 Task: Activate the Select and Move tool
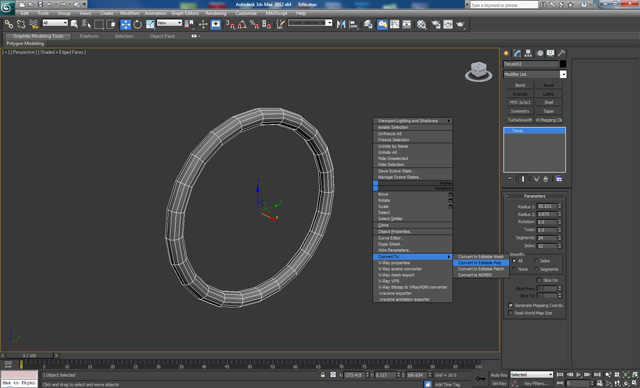click(126, 24)
